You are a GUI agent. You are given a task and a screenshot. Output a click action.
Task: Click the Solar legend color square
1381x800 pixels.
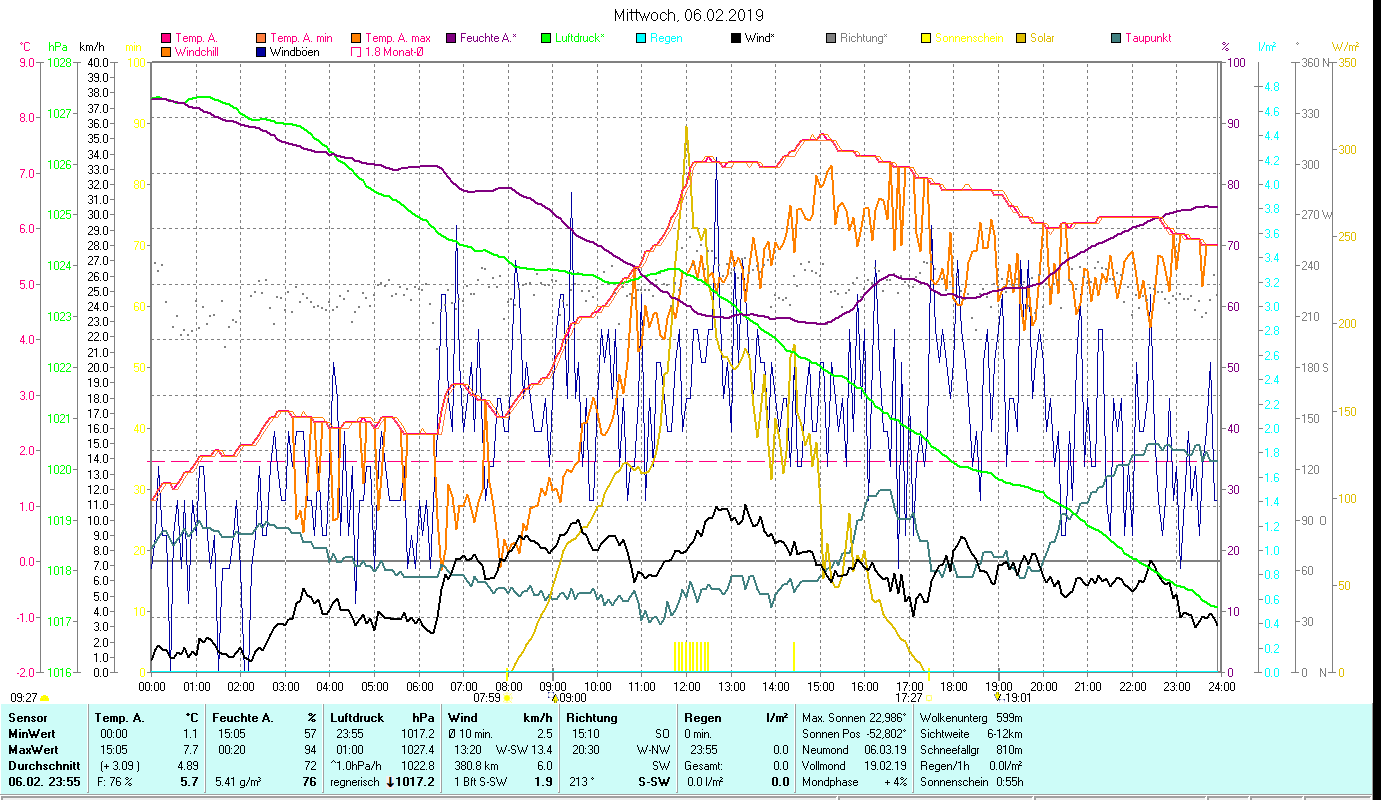point(1020,39)
